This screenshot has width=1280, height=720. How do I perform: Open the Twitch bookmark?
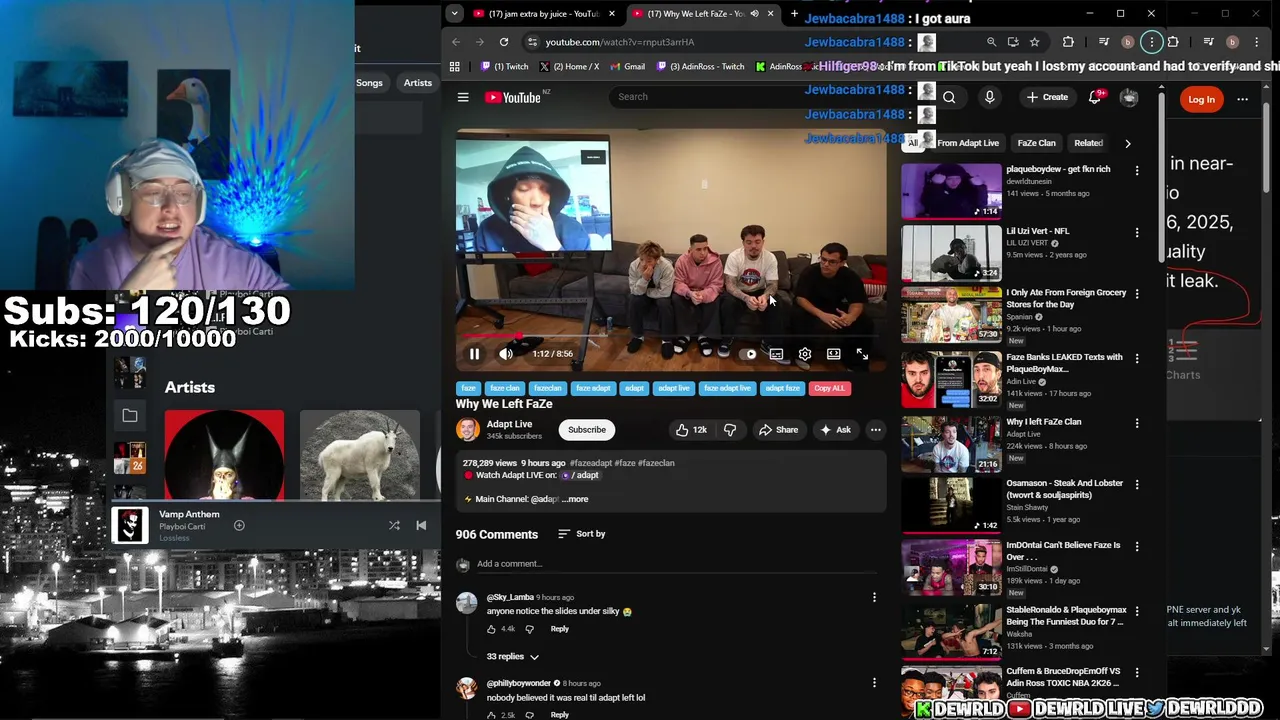(504, 67)
